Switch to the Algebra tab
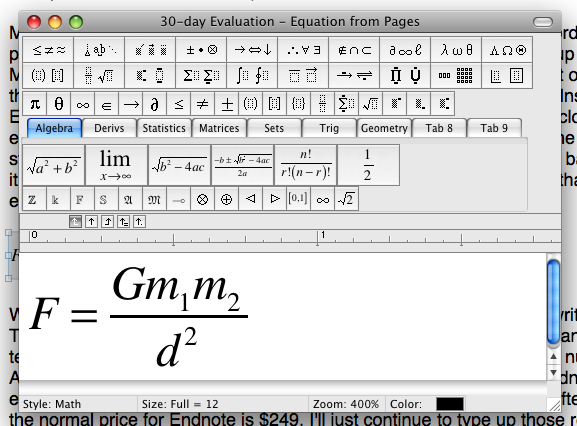Image resolution: width=577 pixels, height=426 pixels. coord(54,128)
